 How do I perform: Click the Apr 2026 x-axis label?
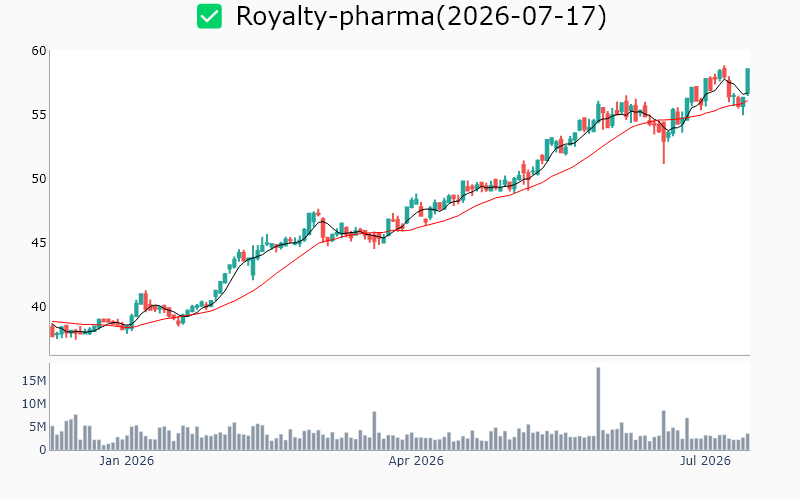(416, 461)
